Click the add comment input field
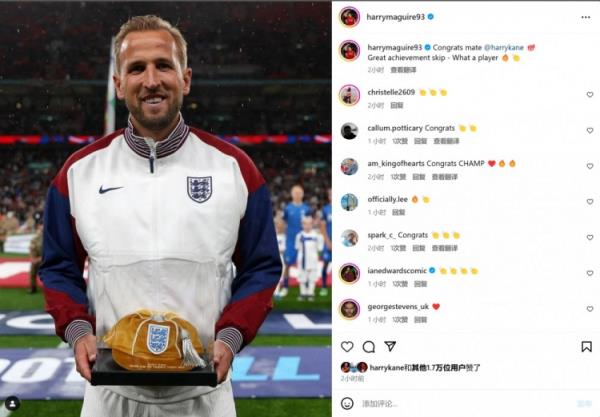 pos(465,404)
